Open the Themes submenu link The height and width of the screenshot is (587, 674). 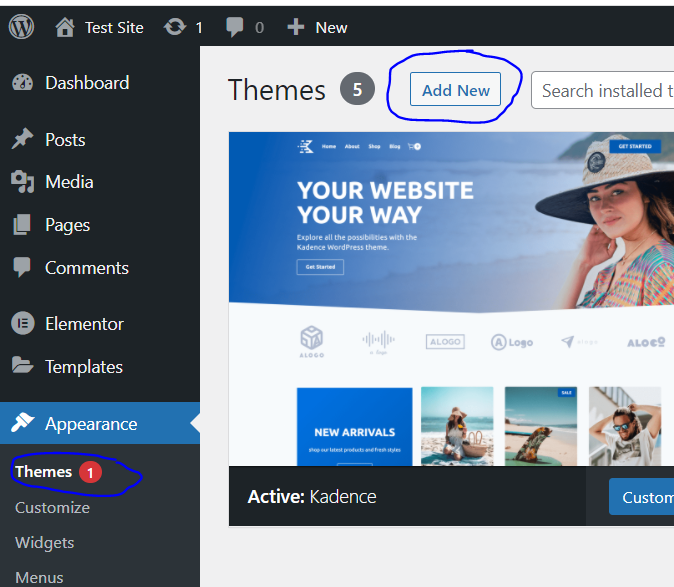tap(43, 472)
